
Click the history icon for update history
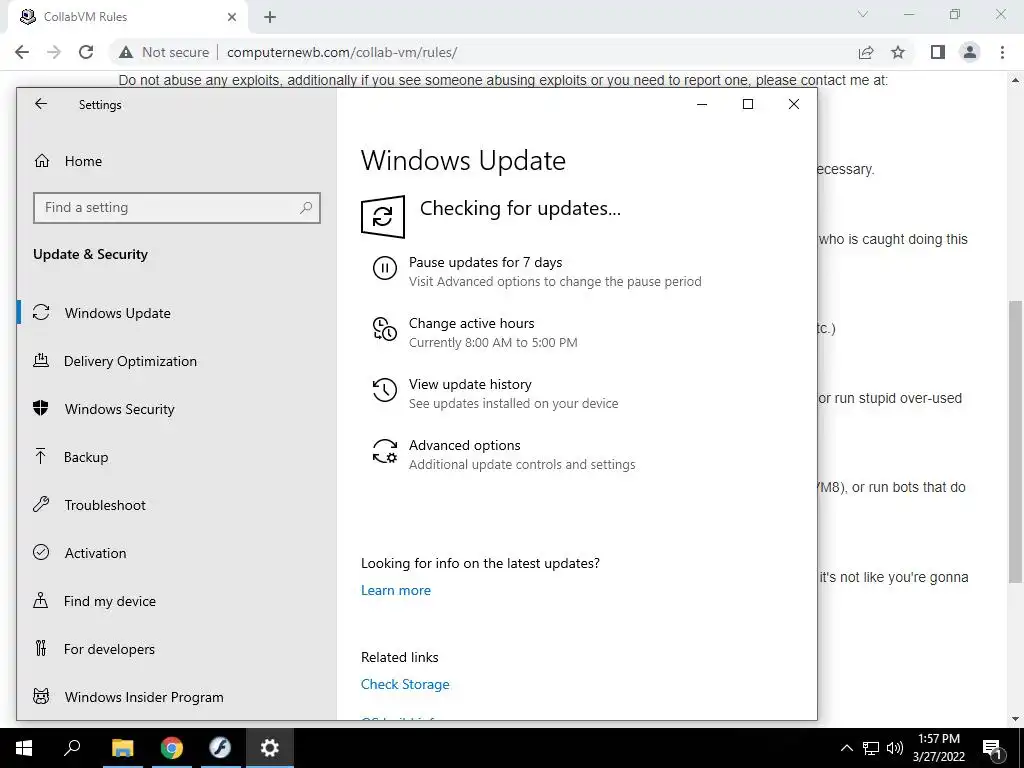point(385,390)
